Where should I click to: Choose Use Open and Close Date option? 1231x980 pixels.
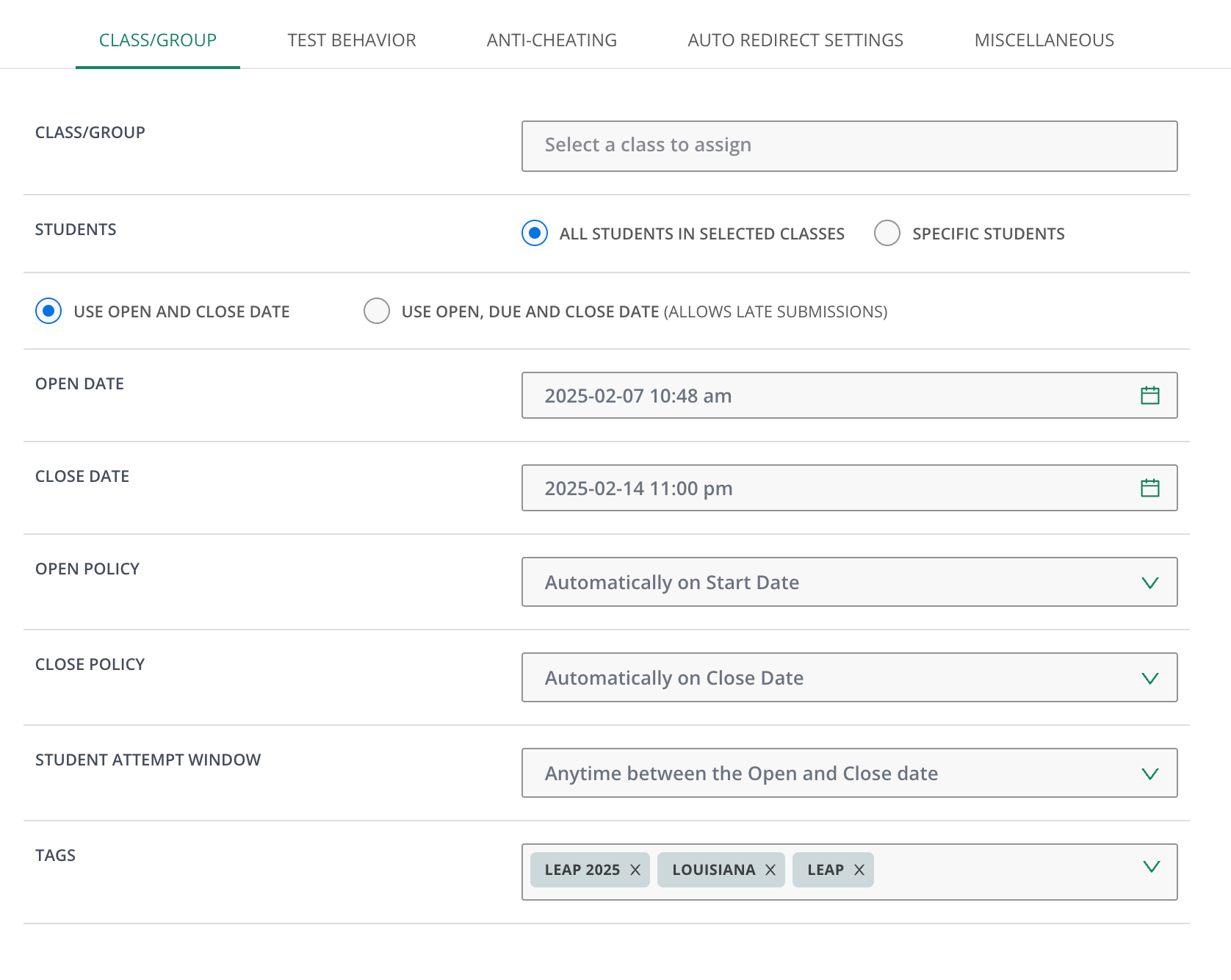(48, 311)
